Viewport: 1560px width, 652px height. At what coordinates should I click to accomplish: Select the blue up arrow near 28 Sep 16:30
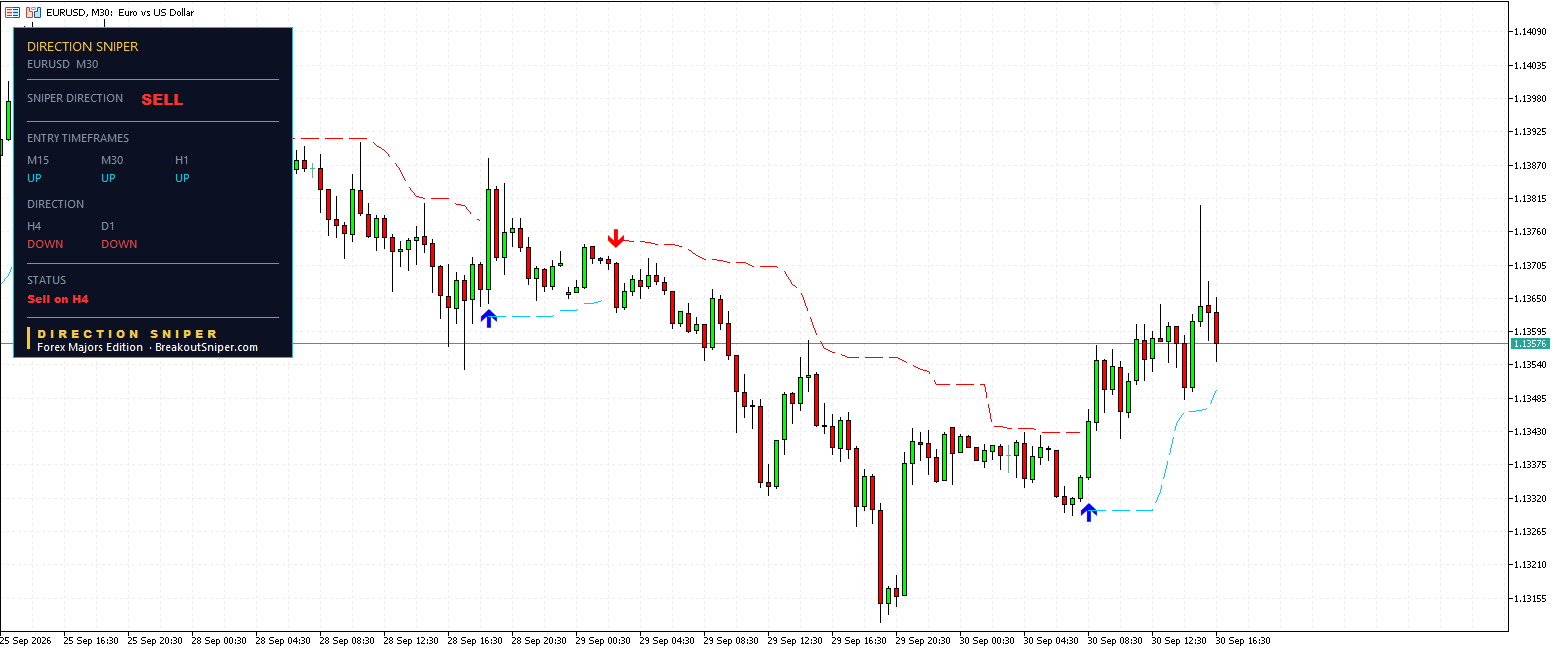488,319
